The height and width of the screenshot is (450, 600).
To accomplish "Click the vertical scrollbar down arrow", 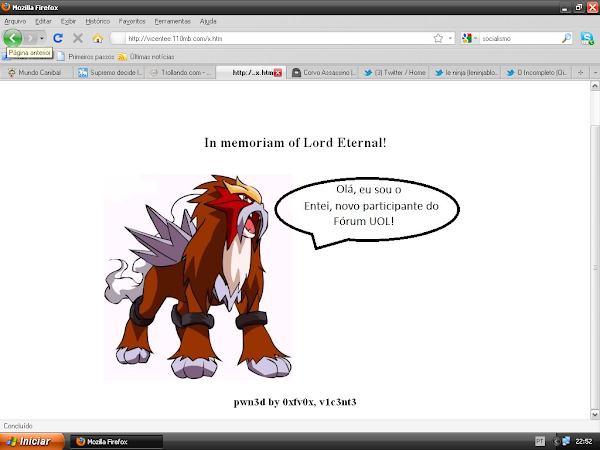I will [595, 414].
